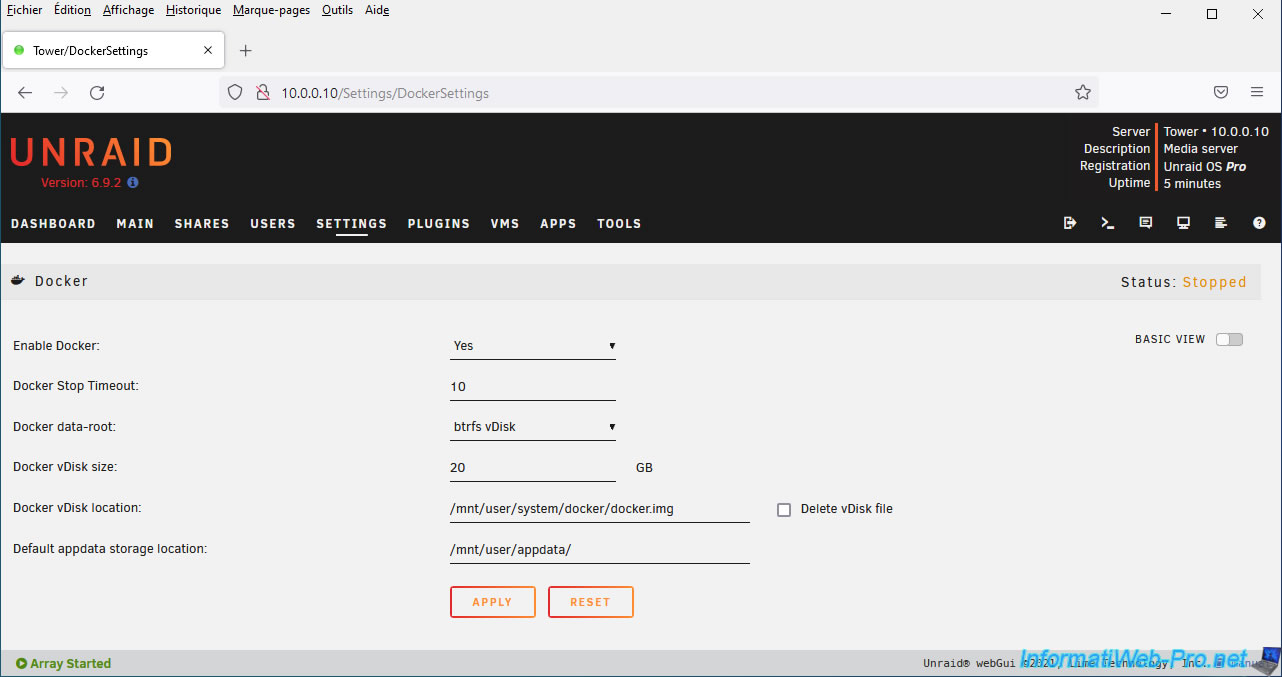Reload the page in Firefox
Image resolution: width=1282 pixels, height=677 pixels.
(x=97, y=93)
